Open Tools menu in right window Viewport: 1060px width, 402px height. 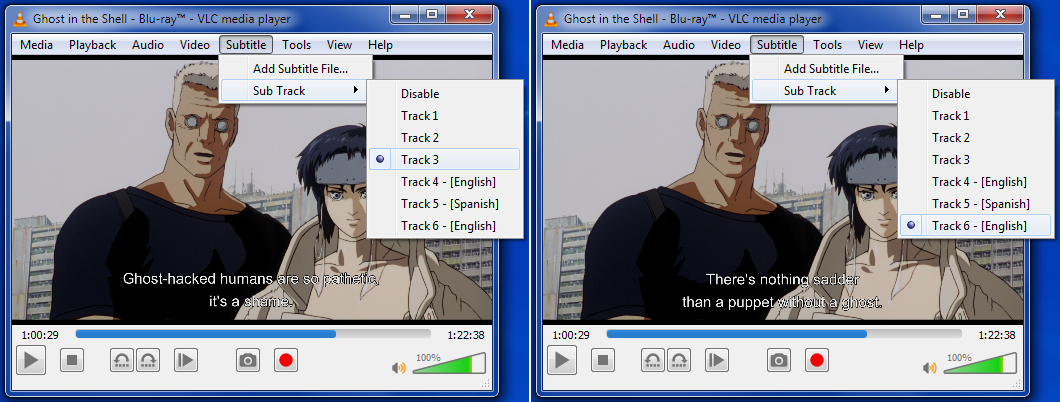827,45
